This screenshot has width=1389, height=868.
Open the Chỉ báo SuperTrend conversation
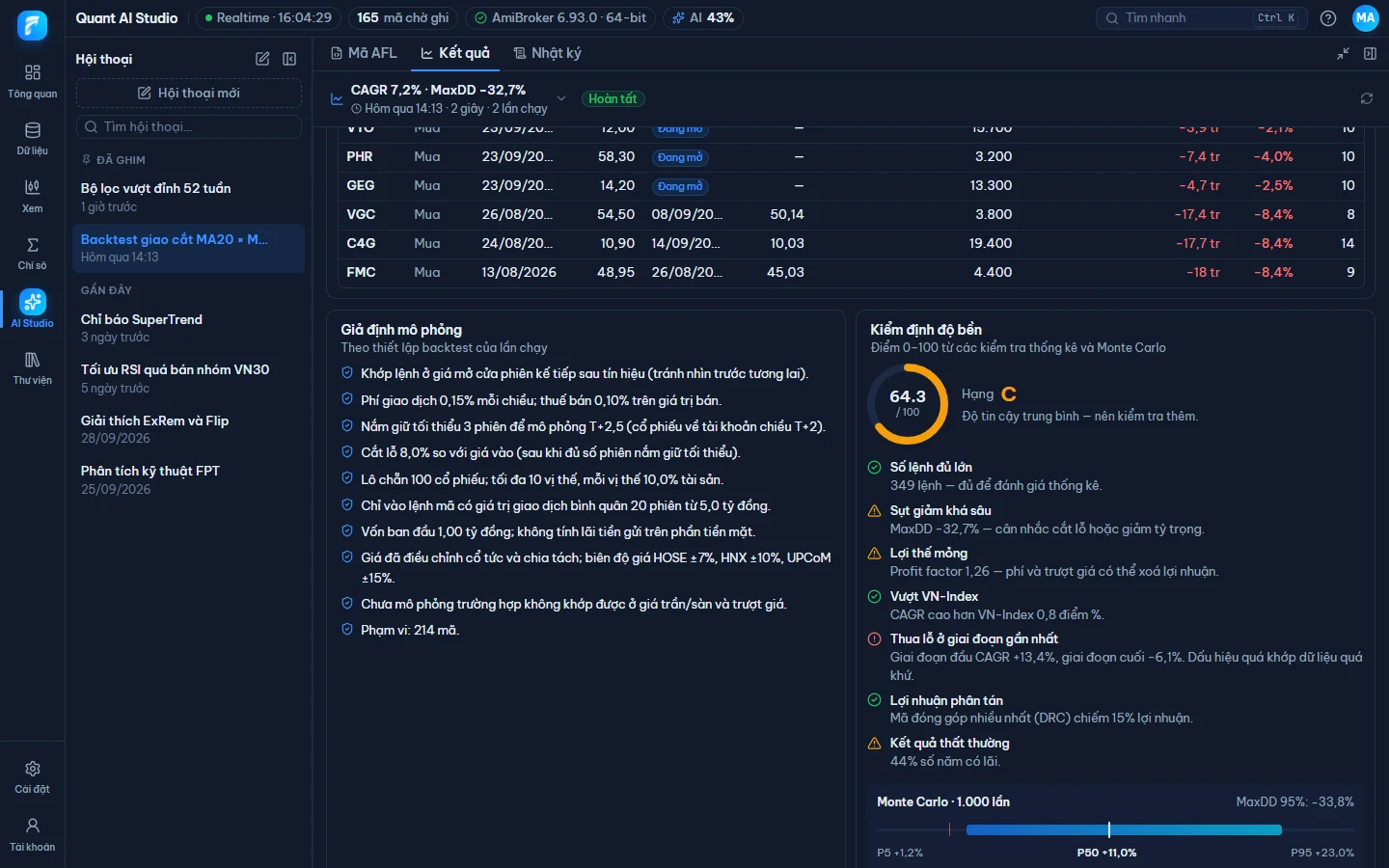click(x=189, y=328)
